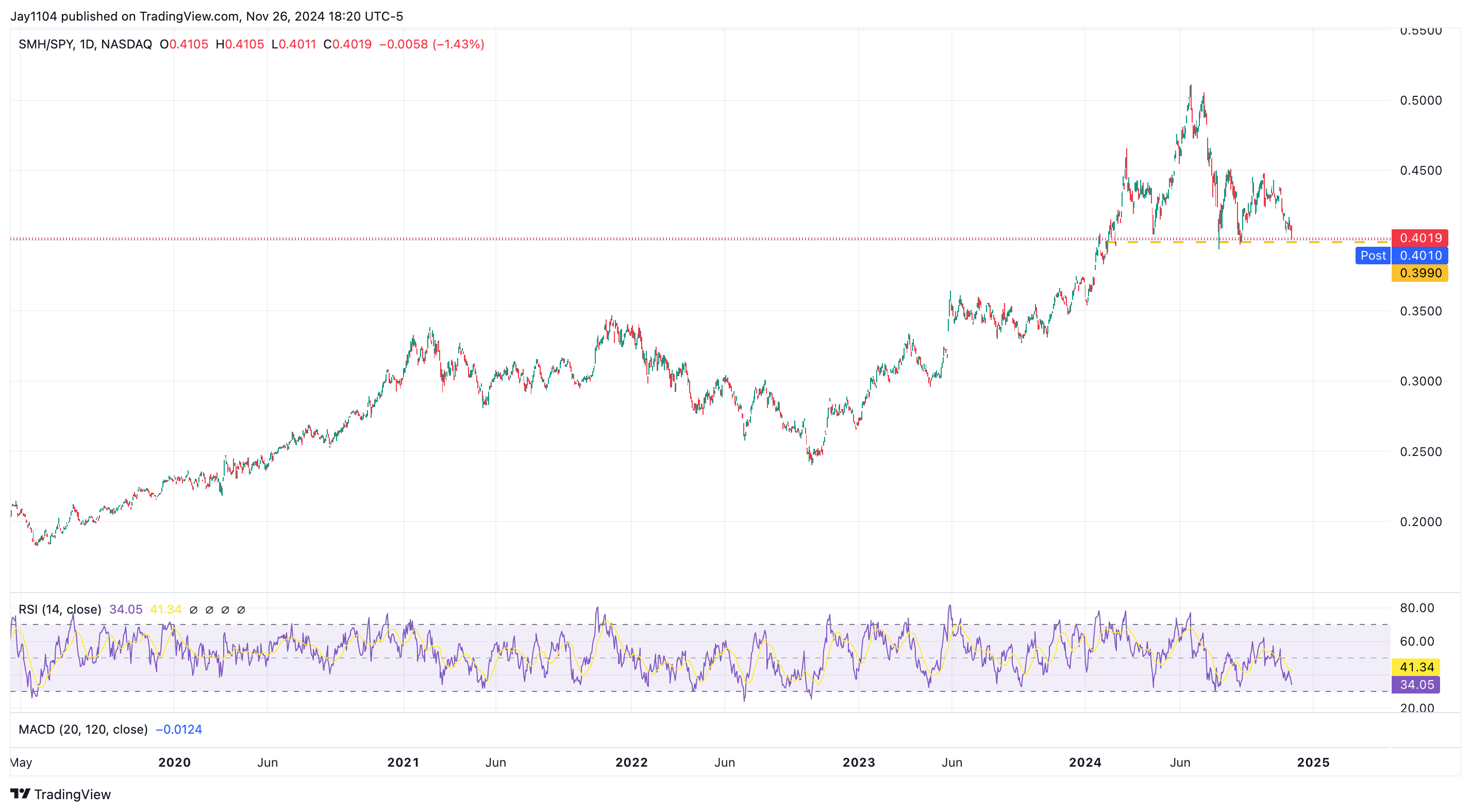Click the 60.00 RSI axis label
The image size is (1471, 812).
tap(1417, 641)
